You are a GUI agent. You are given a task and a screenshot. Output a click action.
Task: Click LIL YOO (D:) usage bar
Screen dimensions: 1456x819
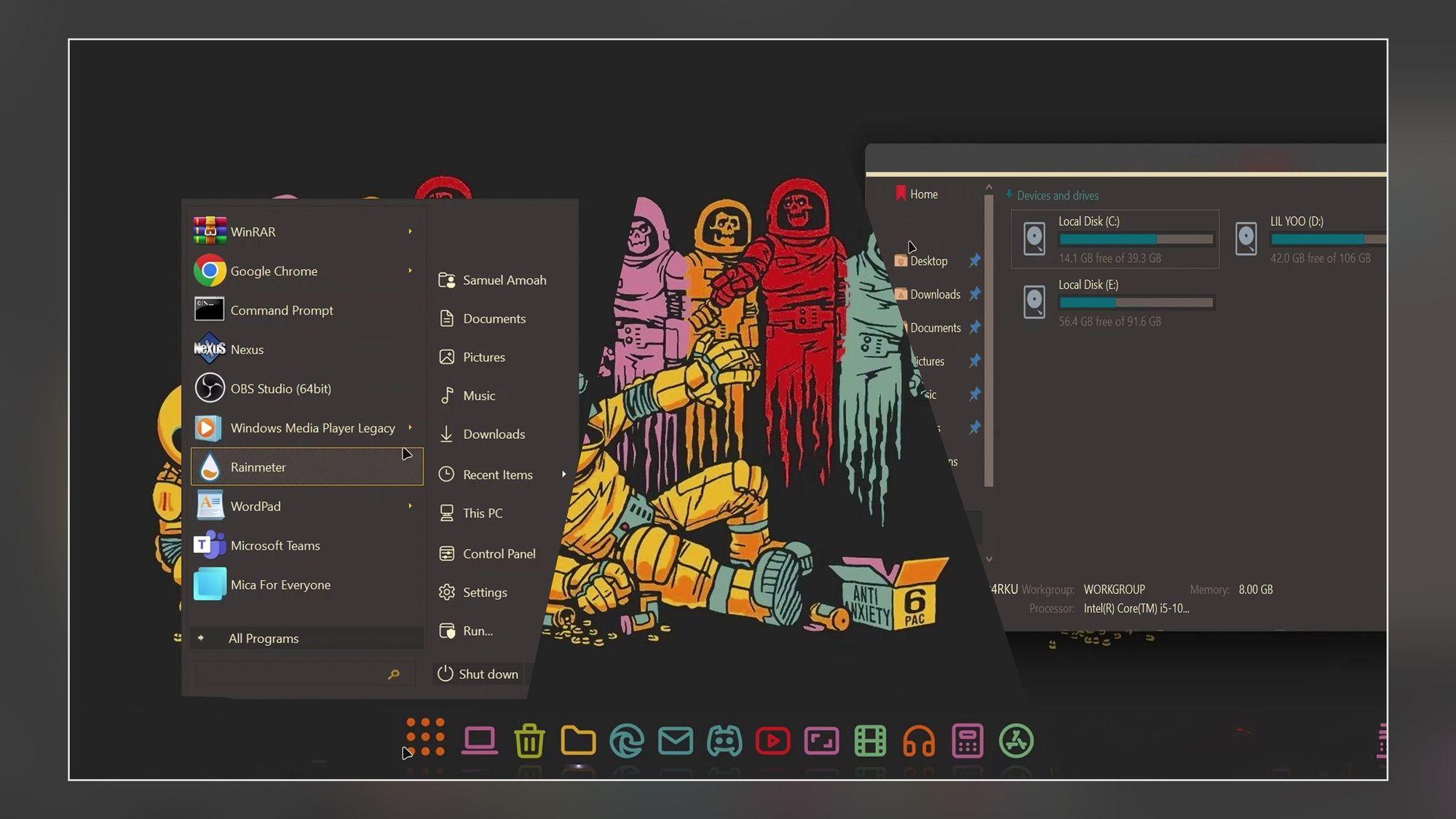pyautogui.click(x=1329, y=239)
